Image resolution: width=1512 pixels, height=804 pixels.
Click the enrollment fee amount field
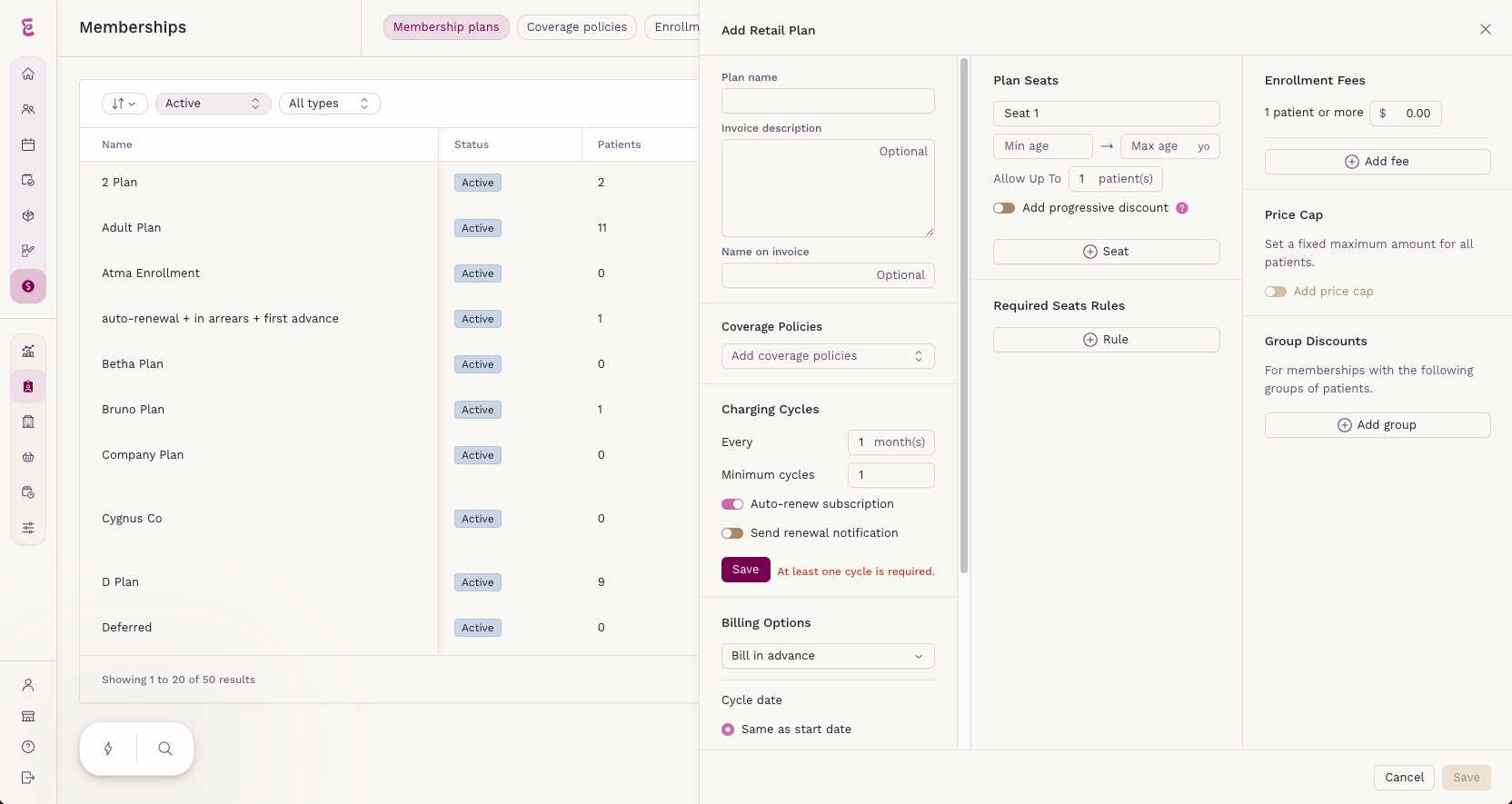click(1406, 114)
